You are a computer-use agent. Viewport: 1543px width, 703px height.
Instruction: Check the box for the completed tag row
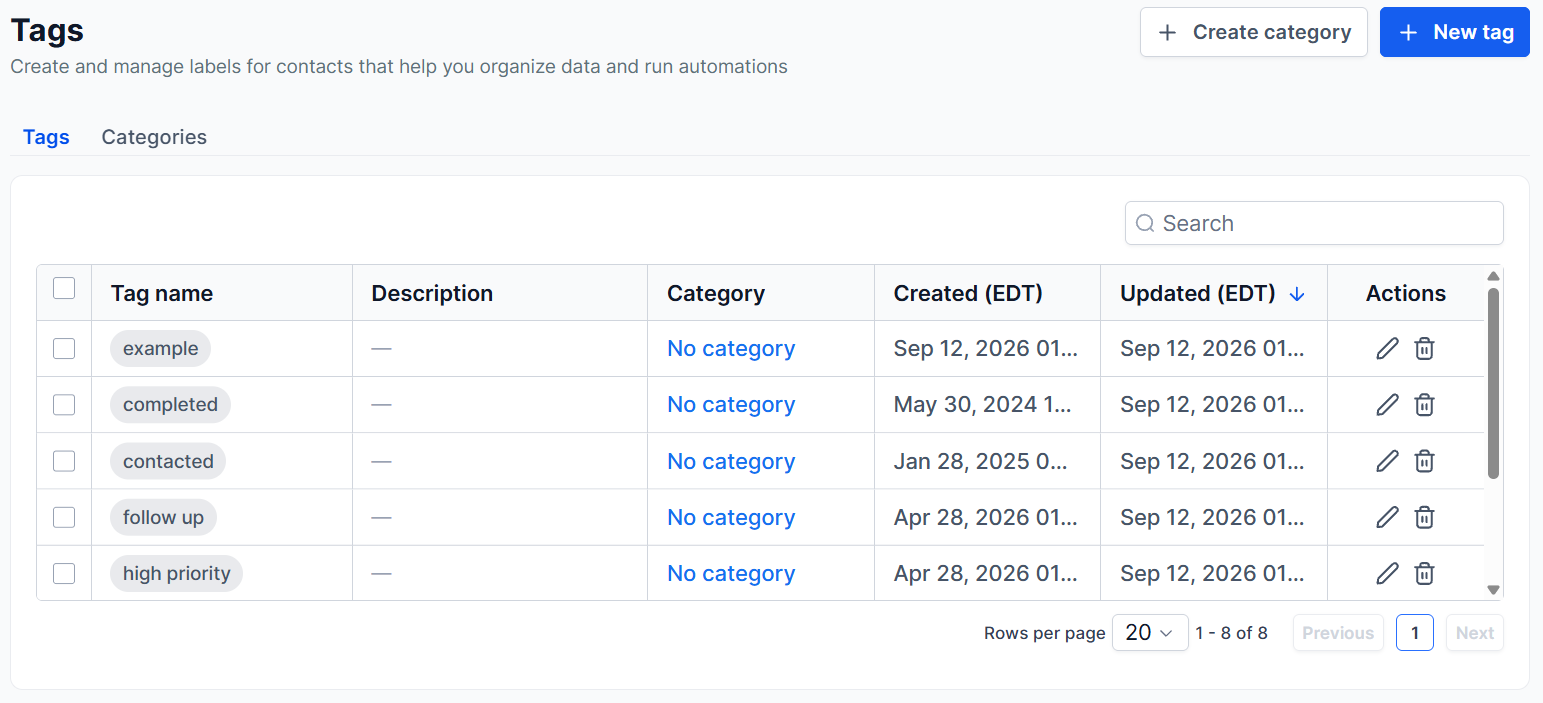pos(64,404)
